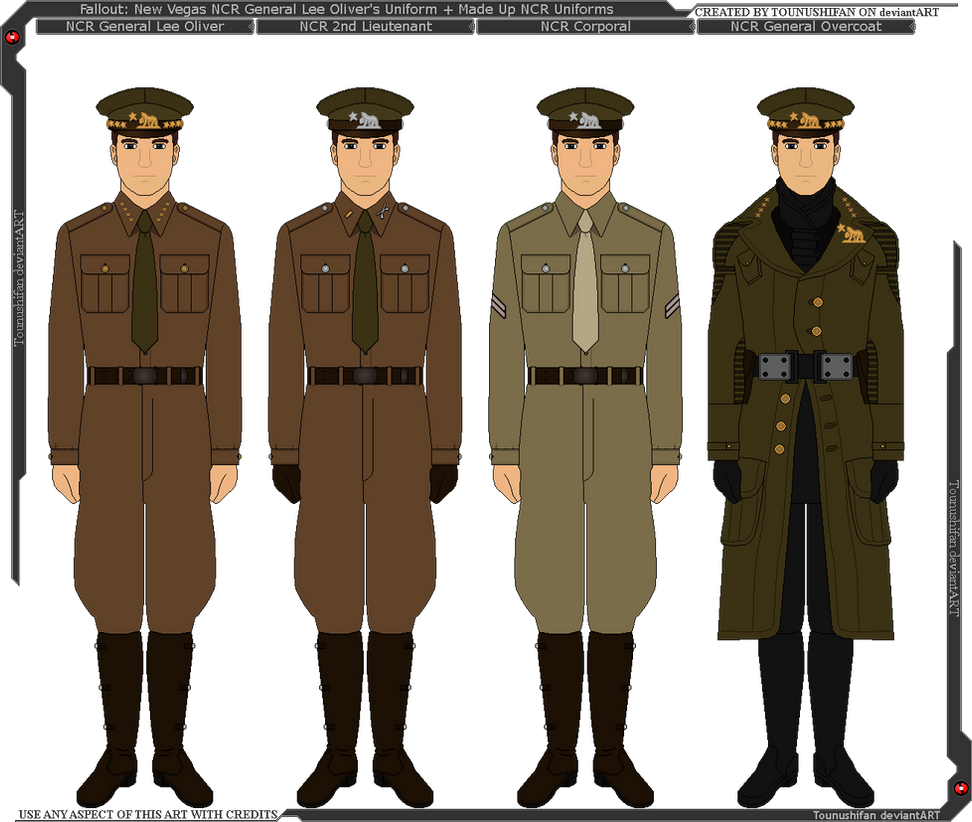Click the Corporal tan uniform figure

point(585,447)
